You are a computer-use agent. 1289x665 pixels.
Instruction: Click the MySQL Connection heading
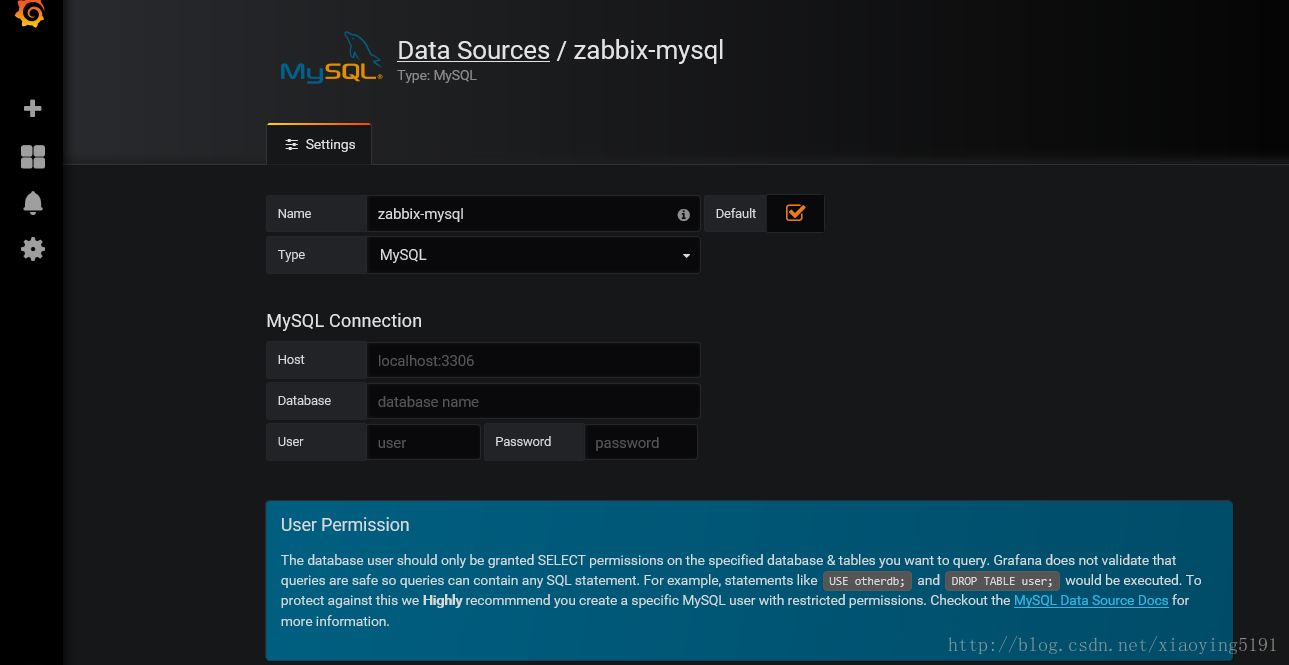point(344,321)
